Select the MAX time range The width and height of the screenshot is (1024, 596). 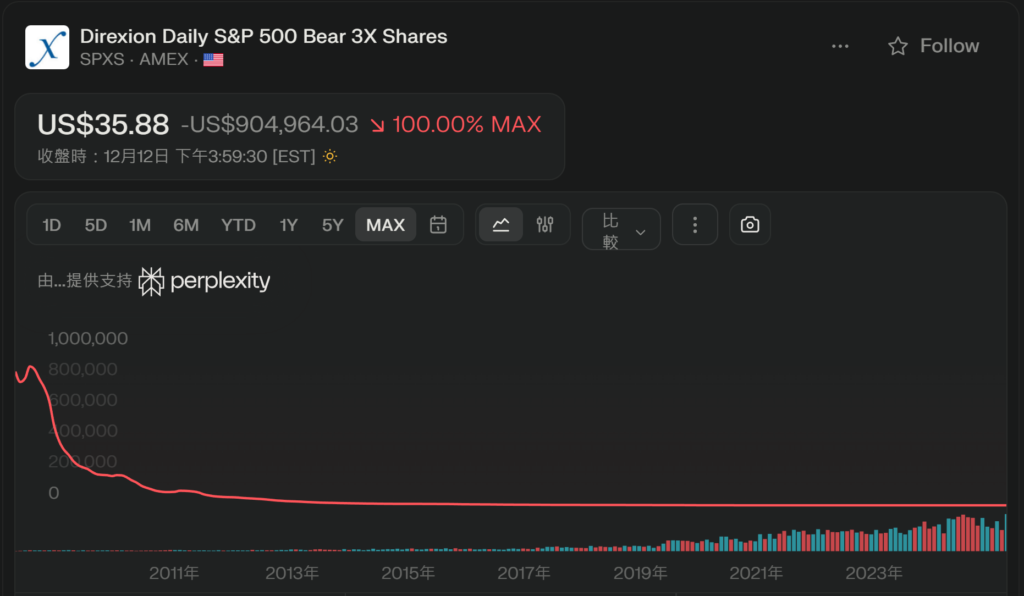coord(385,225)
